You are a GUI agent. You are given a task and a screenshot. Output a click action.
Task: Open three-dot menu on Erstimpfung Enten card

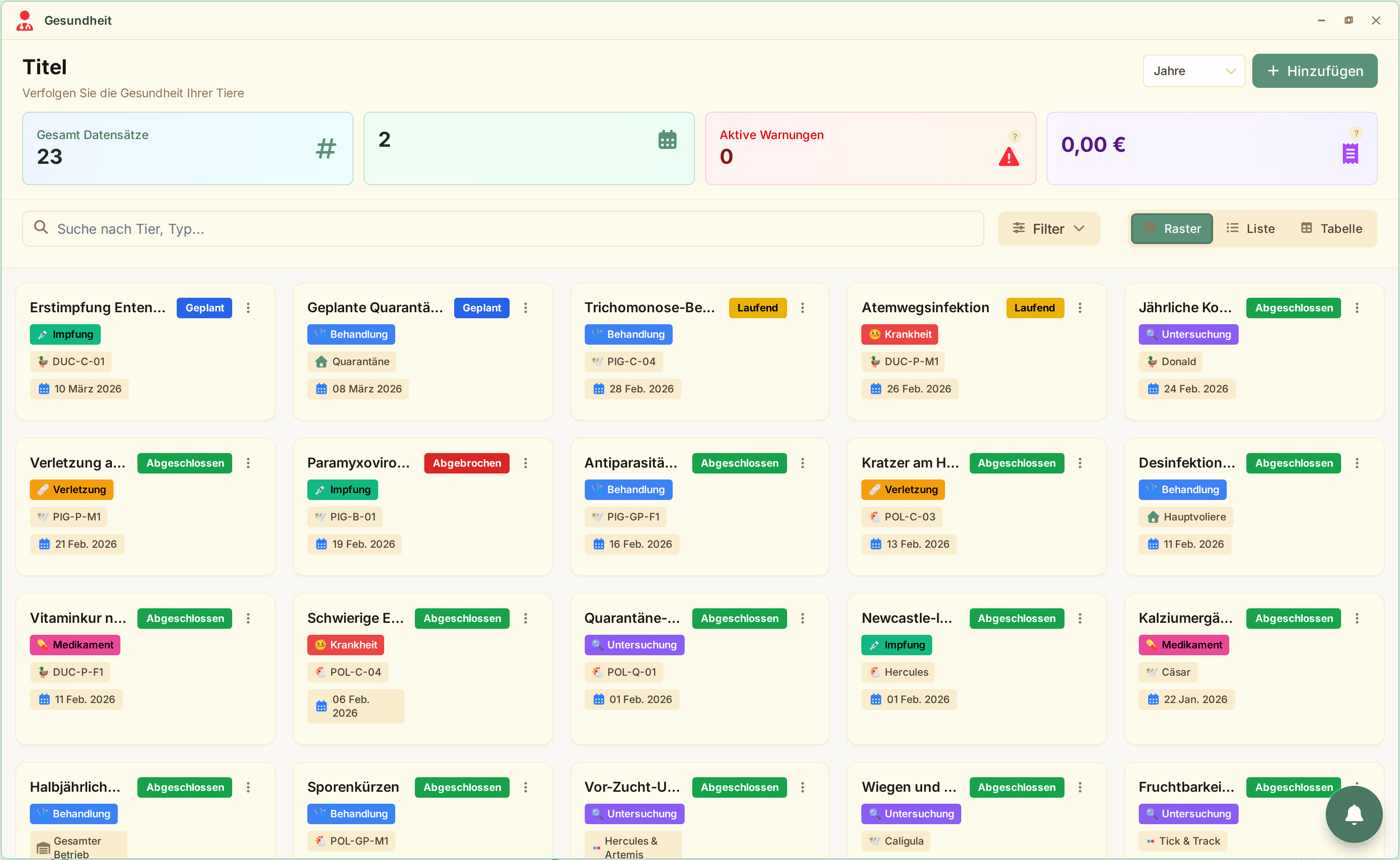click(248, 308)
